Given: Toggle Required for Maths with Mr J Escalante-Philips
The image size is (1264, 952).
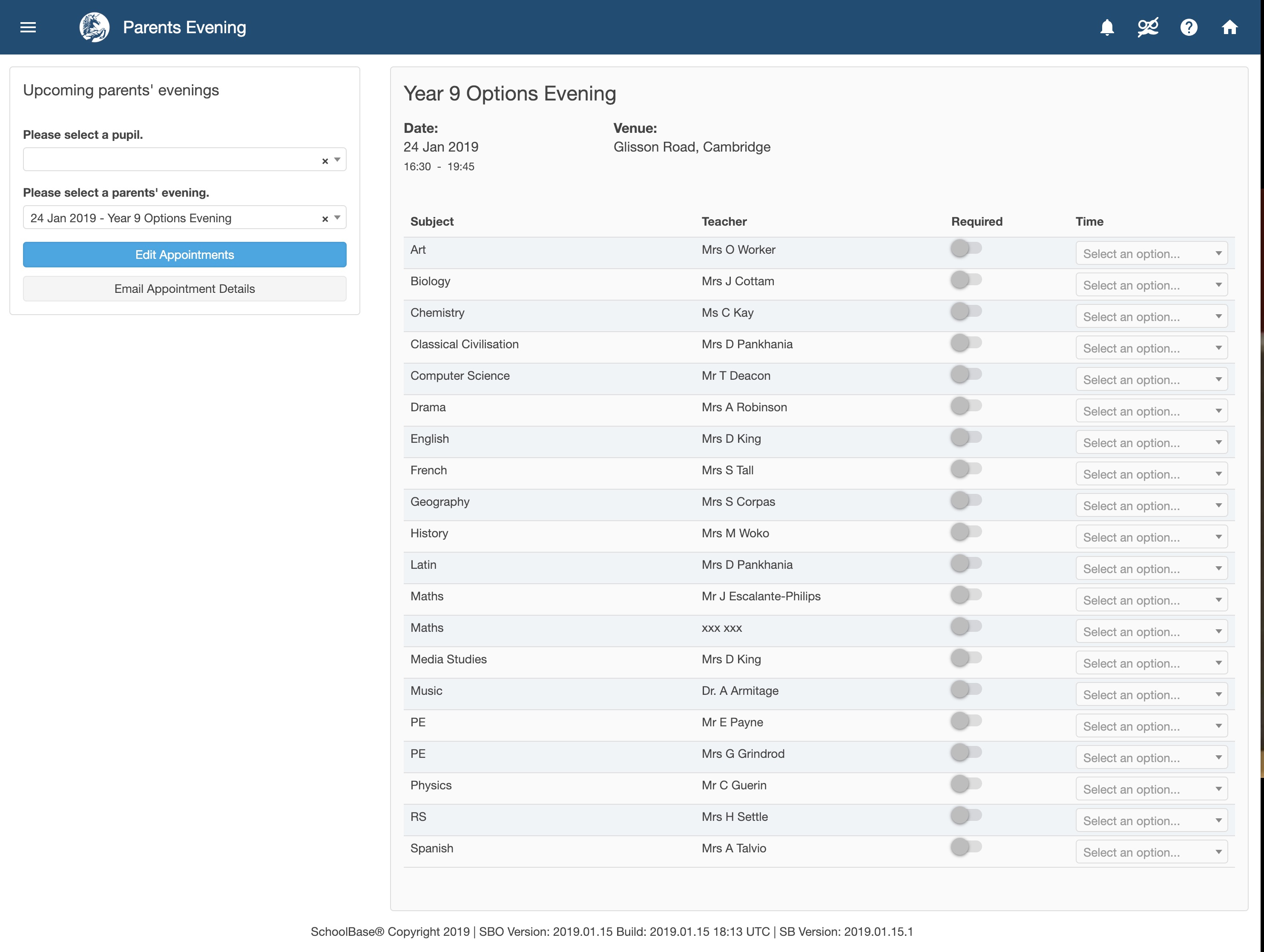Looking at the screenshot, I should click(966, 594).
